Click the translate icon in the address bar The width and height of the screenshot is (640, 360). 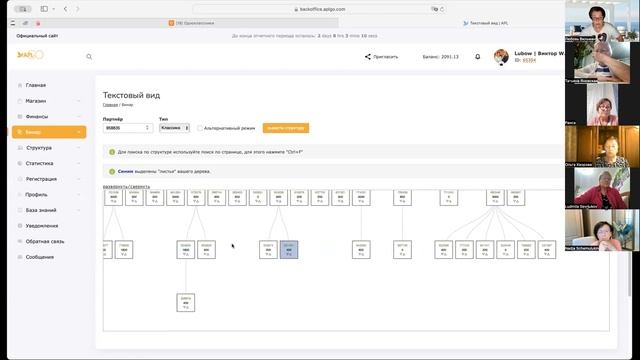coord(435,9)
